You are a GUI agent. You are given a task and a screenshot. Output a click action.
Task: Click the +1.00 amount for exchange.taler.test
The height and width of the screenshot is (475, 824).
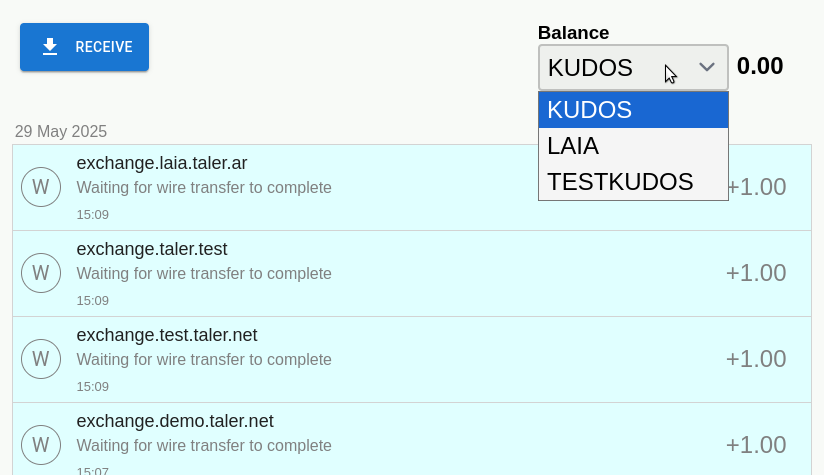tap(755, 273)
